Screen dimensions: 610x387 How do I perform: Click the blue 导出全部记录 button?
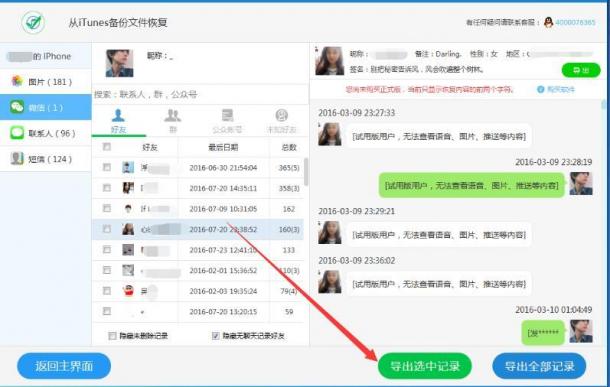coord(539,366)
